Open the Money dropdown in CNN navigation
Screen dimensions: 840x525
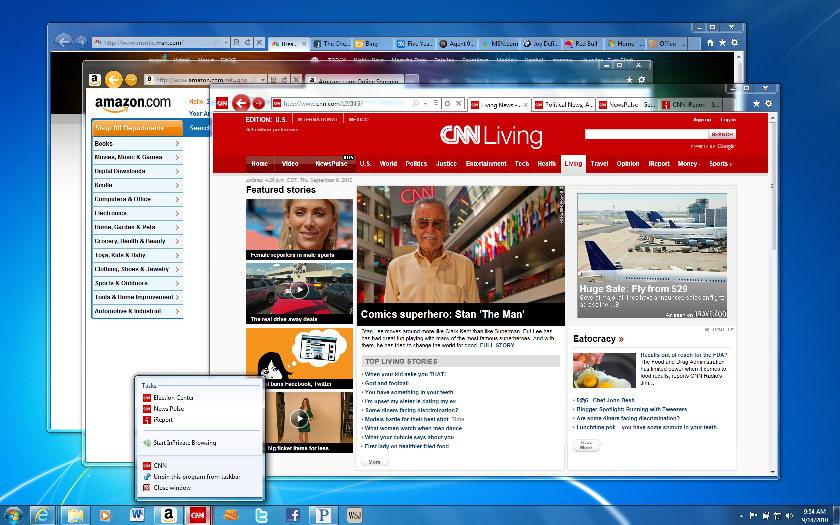[x=688, y=163]
